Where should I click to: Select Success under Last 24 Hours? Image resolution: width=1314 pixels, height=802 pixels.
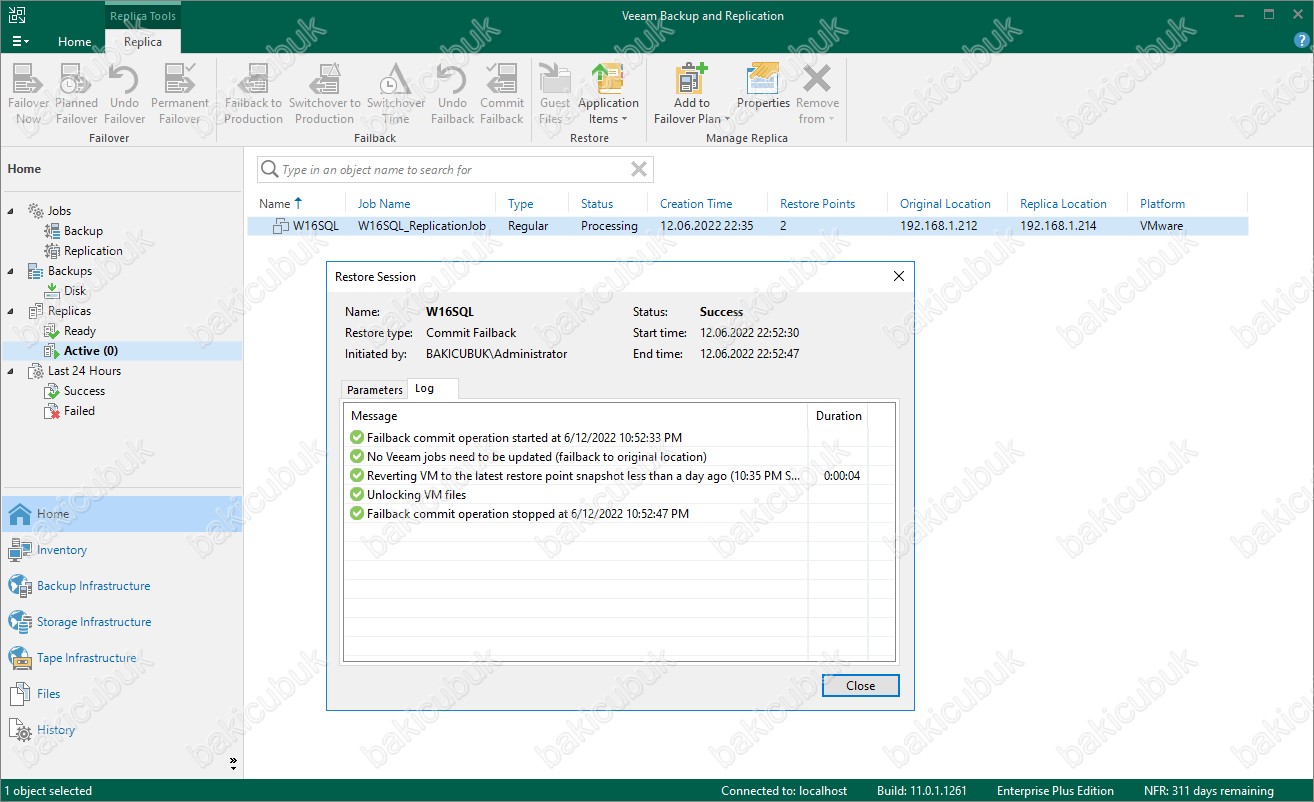(84, 391)
